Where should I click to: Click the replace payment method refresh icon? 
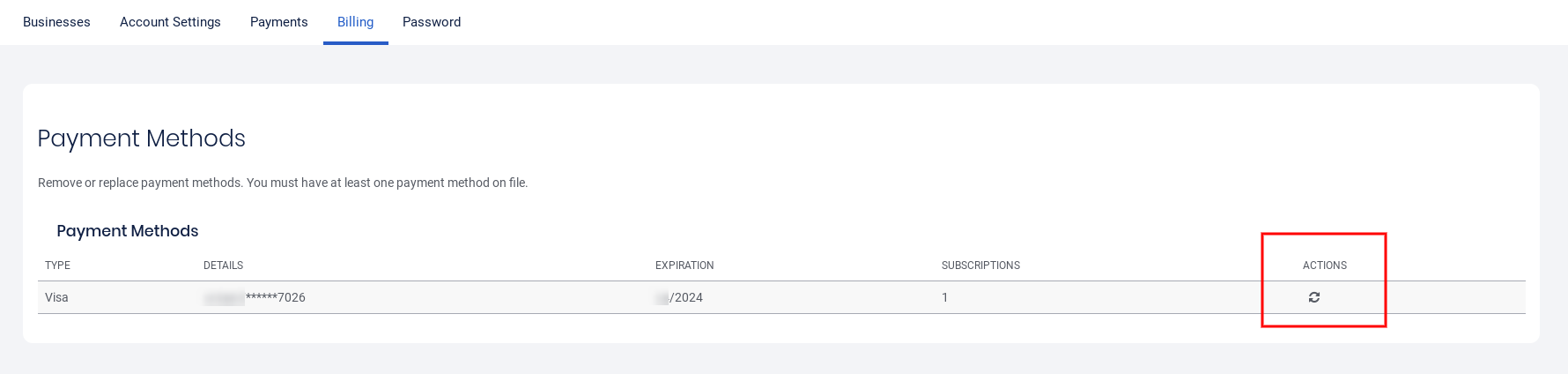click(1313, 297)
